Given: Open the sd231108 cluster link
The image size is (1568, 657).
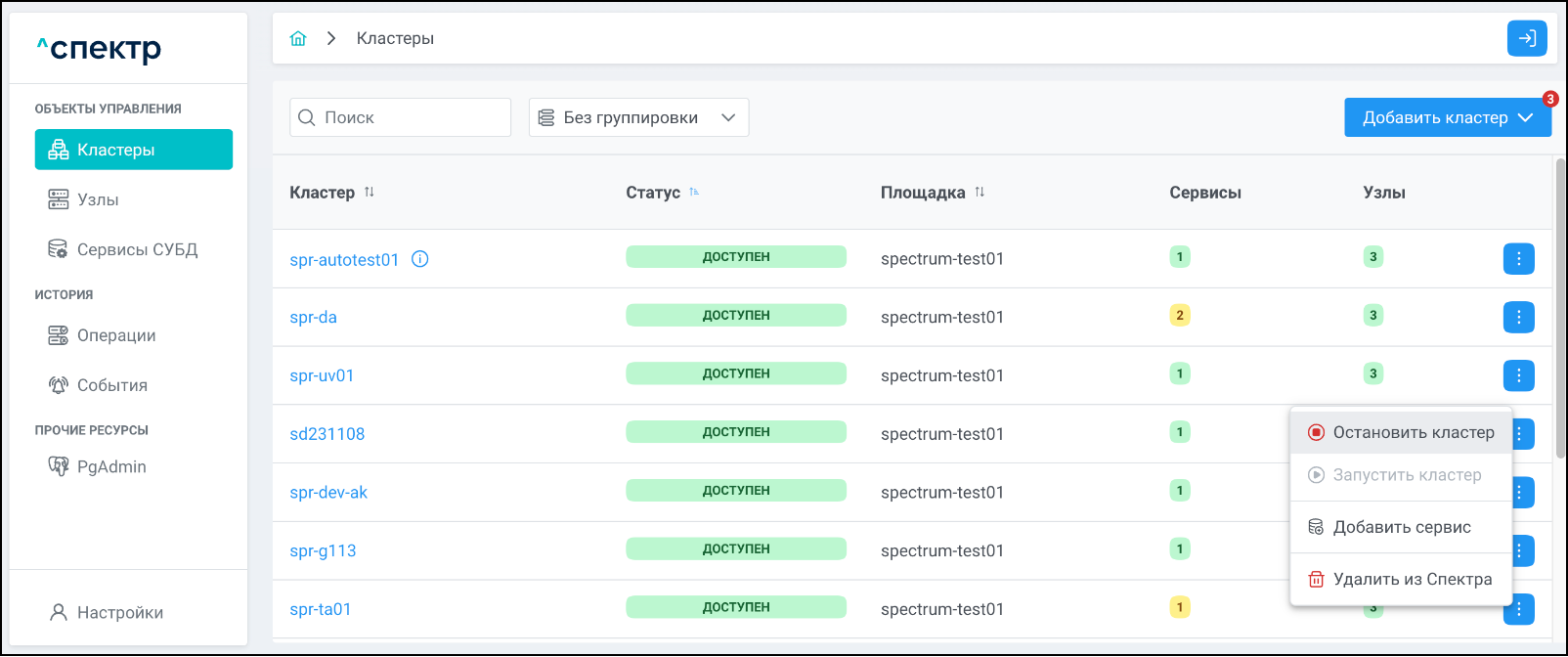Looking at the screenshot, I should point(327,434).
